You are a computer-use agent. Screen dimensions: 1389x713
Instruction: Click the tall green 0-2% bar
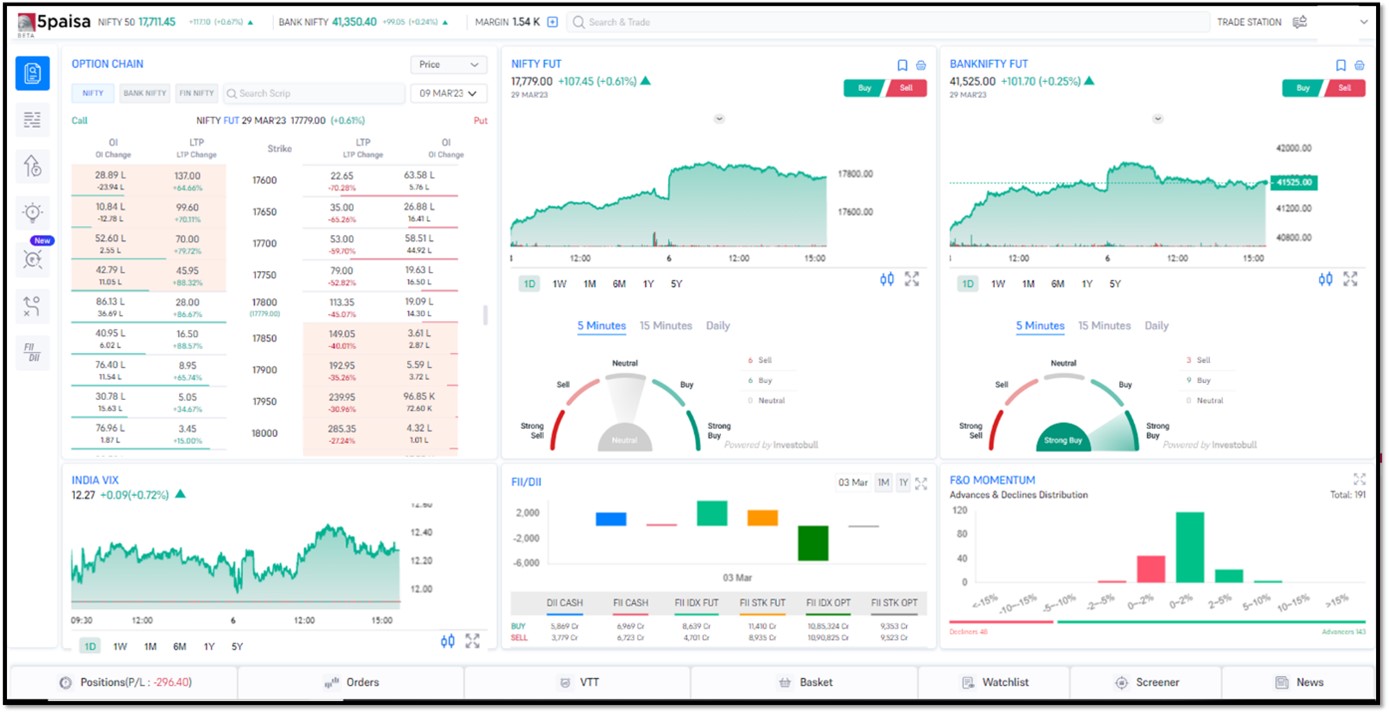point(1190,547)
